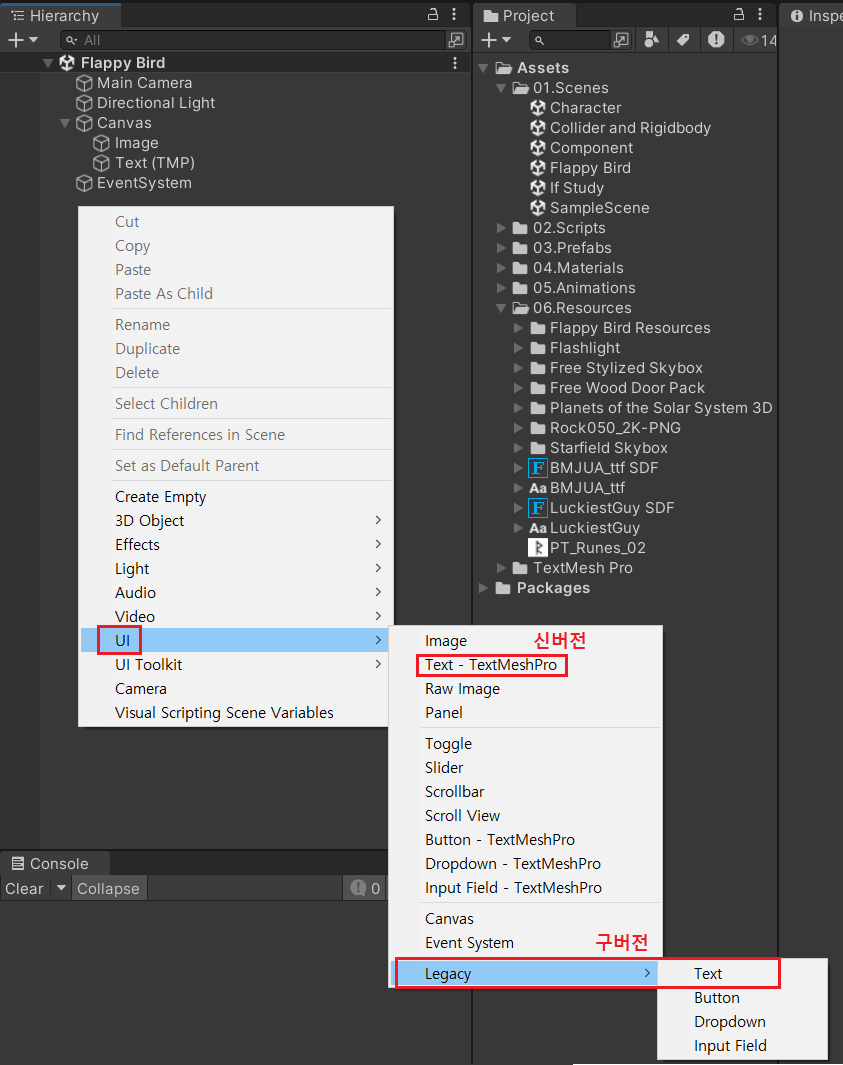Image resolution: width=843 pixels, height=1065 pixels.
Task: Open the Hierarchy panel three-dot menu
Action: point(454,14)
